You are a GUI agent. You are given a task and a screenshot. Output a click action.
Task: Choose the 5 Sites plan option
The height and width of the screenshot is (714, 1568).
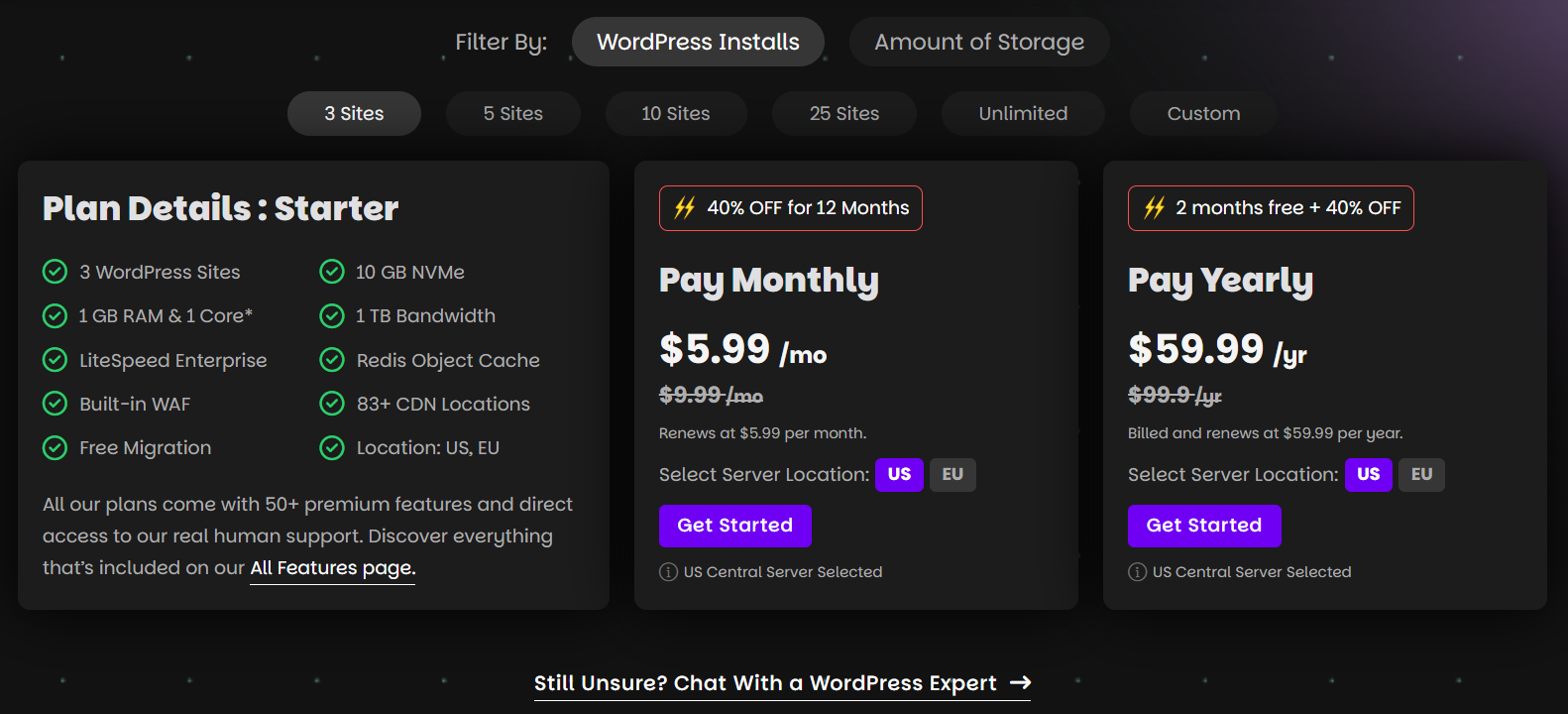[513, 114]
